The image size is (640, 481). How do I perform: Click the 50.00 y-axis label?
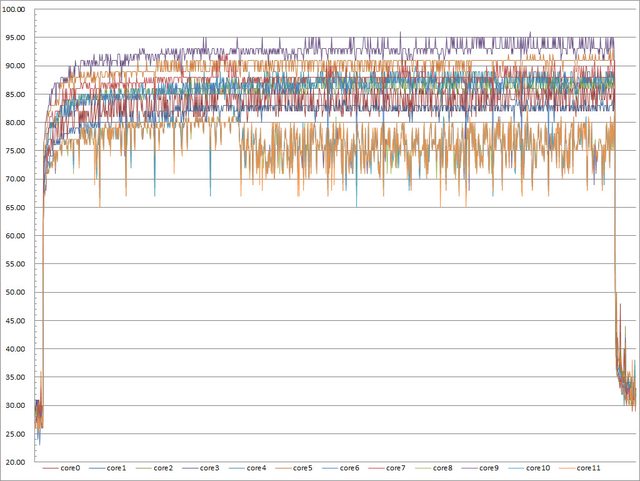tap(20, 293)
